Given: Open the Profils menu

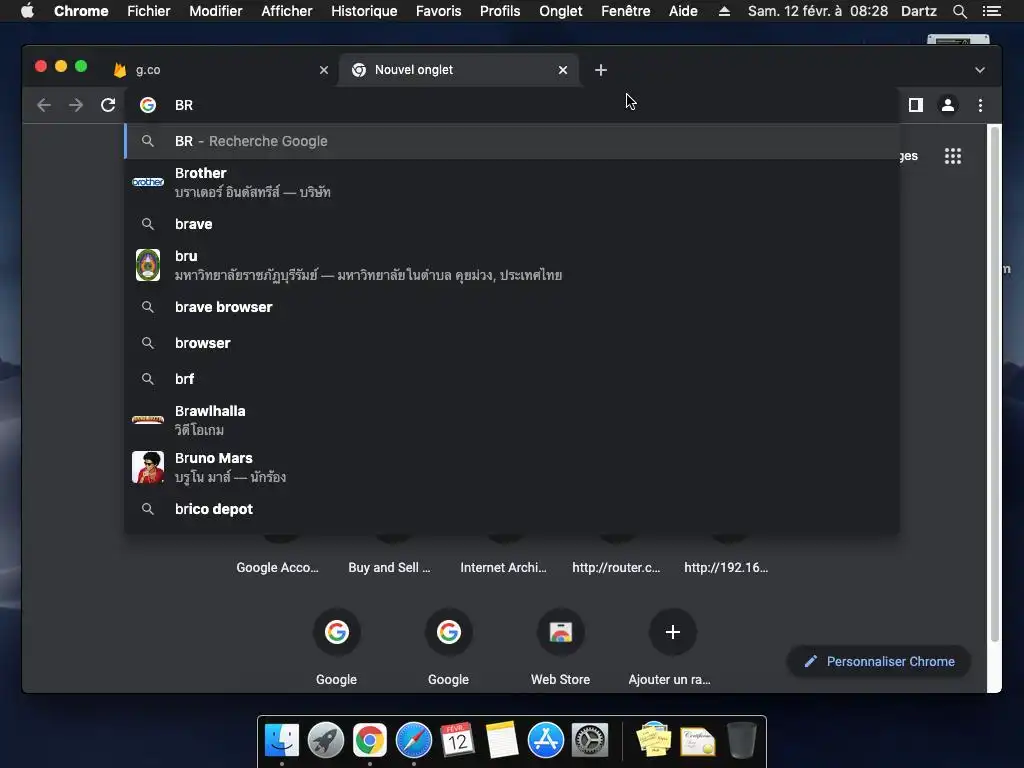Looking at the screenshot, I should tap(500, 11).
